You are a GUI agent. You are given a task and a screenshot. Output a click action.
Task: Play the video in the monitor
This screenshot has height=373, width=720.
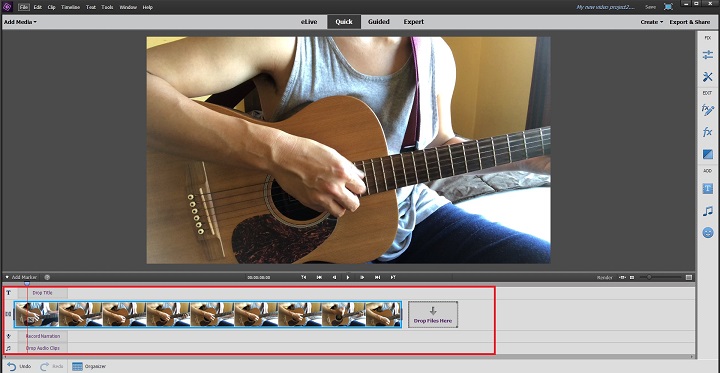[x=348, y=277]
